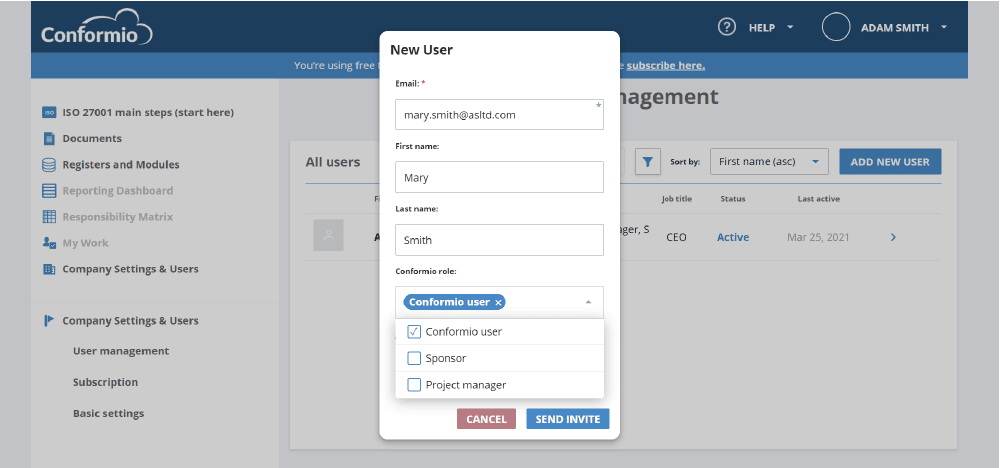Viewport: 1000px width, 468px height.
Task: Click the Email input field
Action: 499,115
